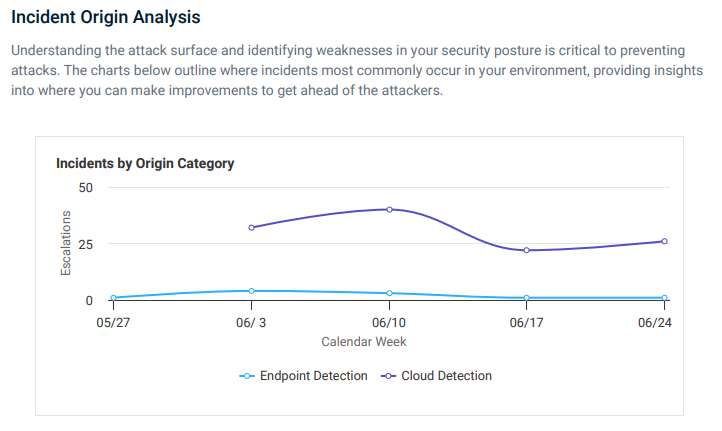Click the Incidents by Origin Category title
Screen dimensions: 722x431
tap(145, 163)
